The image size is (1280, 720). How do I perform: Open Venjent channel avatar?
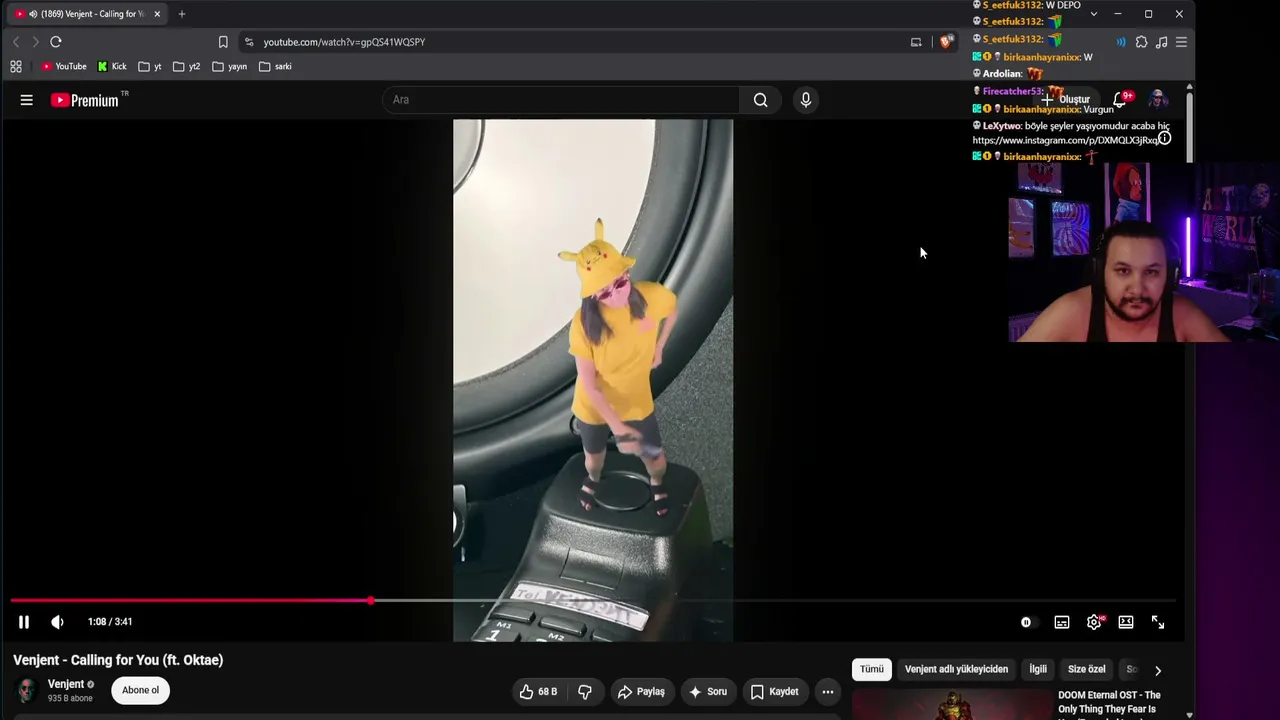[x=27, y=690]
